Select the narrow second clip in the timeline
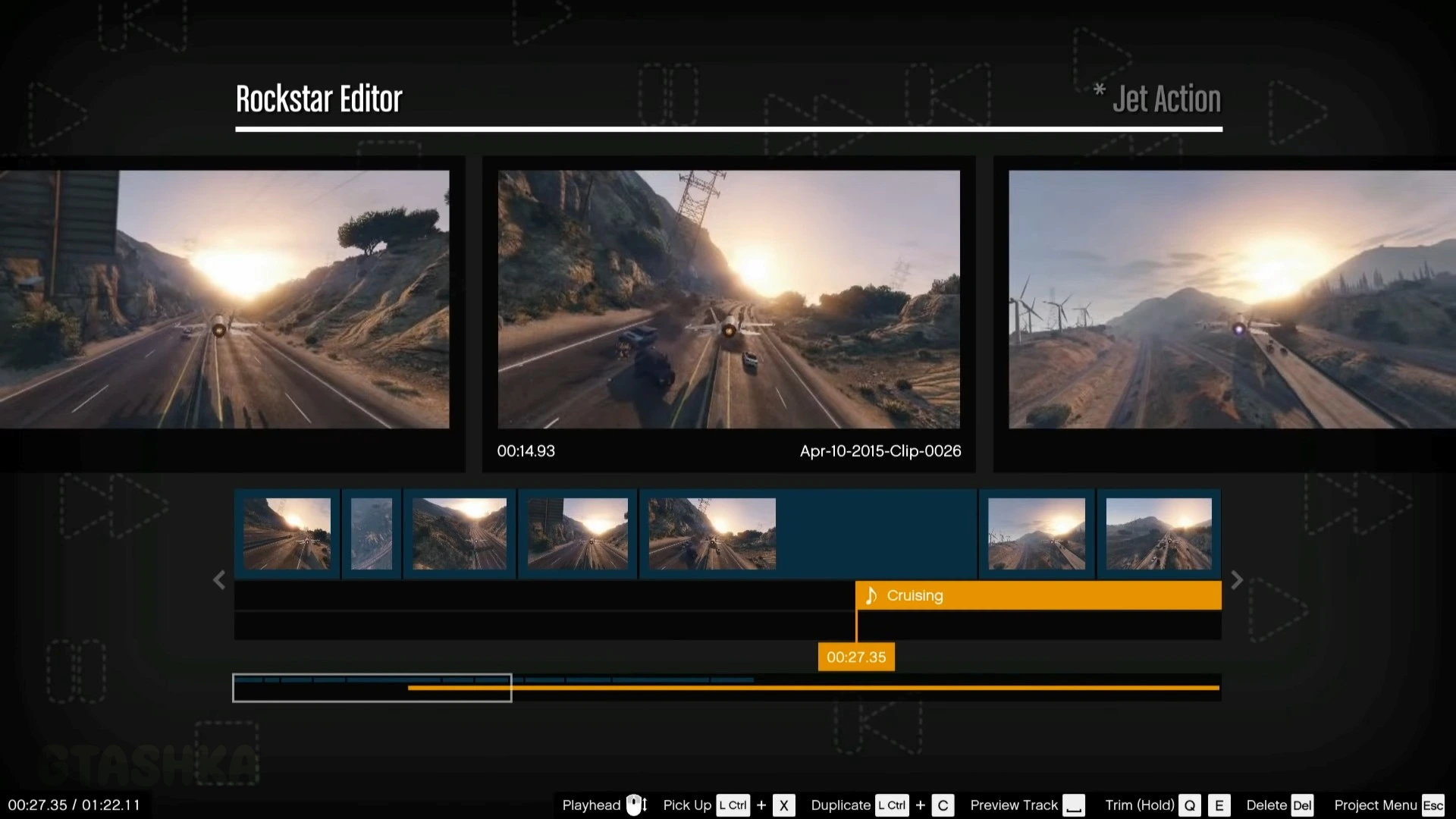 [372, 534]
